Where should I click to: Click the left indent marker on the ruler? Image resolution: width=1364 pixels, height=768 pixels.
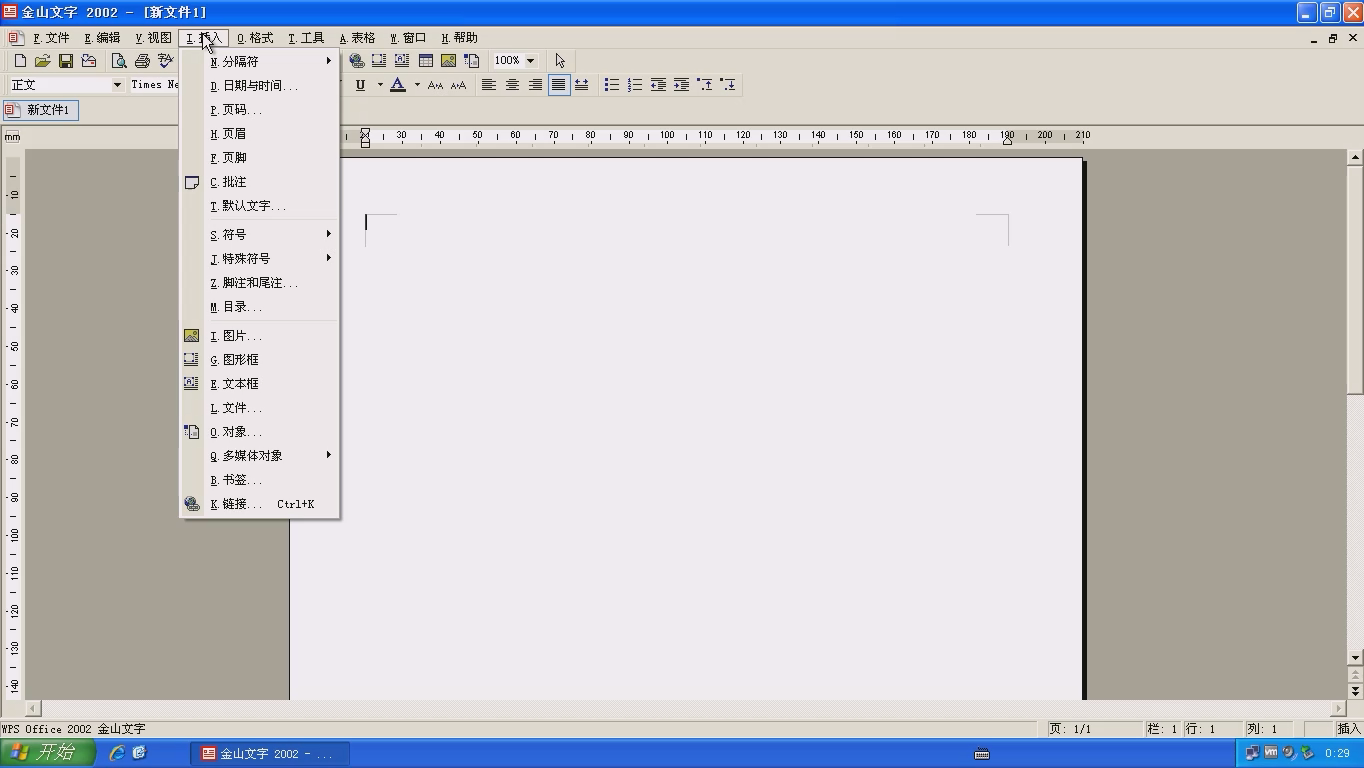(x=365, y=138)
